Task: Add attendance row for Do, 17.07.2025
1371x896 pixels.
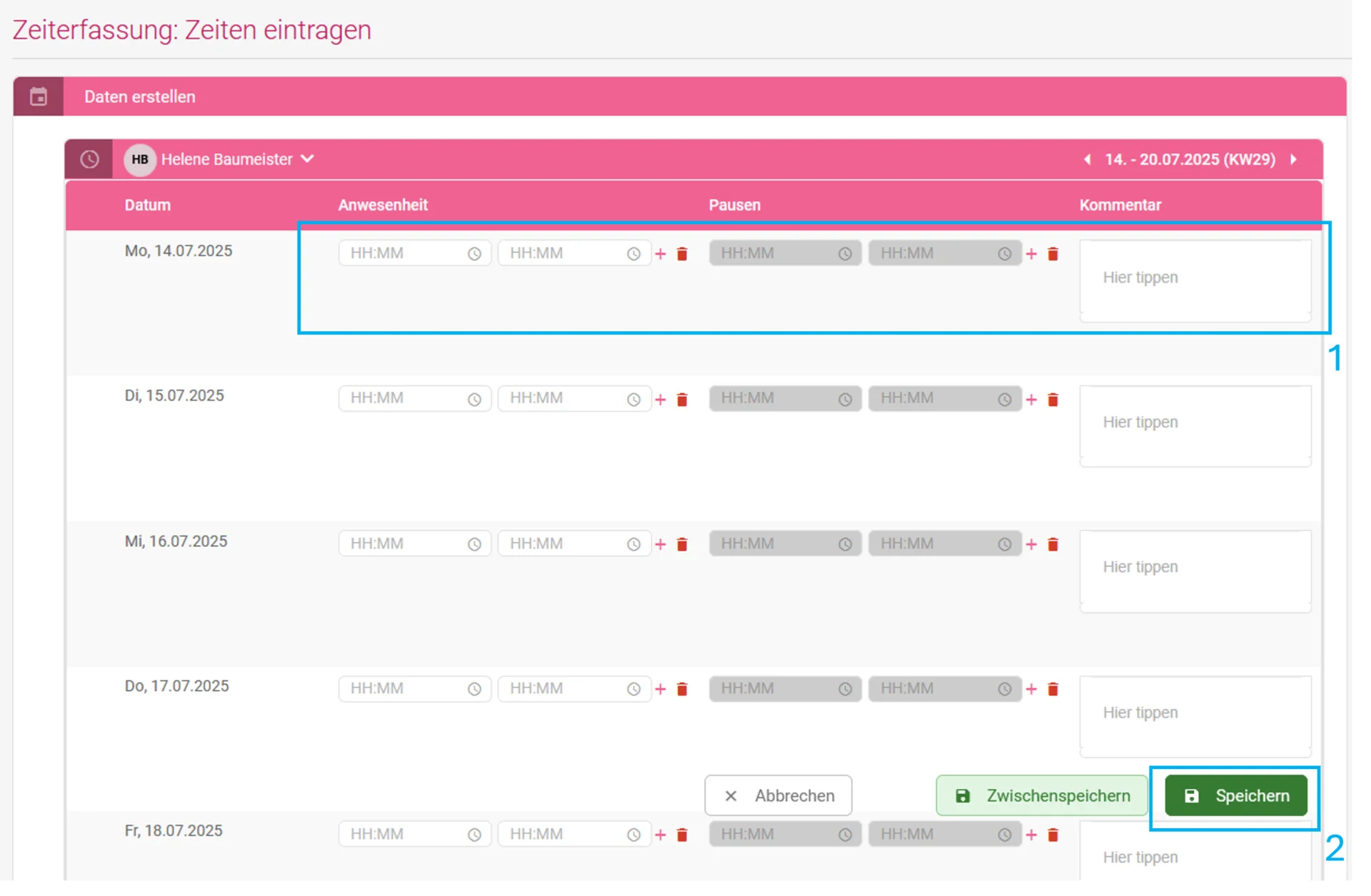Action: 661,689
